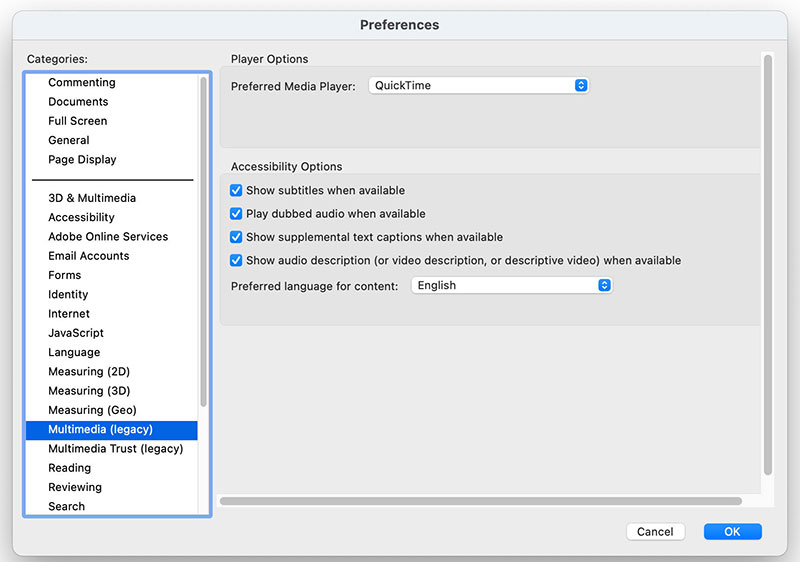Select Page Display category

pyautogui.click(x=82, y=160)
